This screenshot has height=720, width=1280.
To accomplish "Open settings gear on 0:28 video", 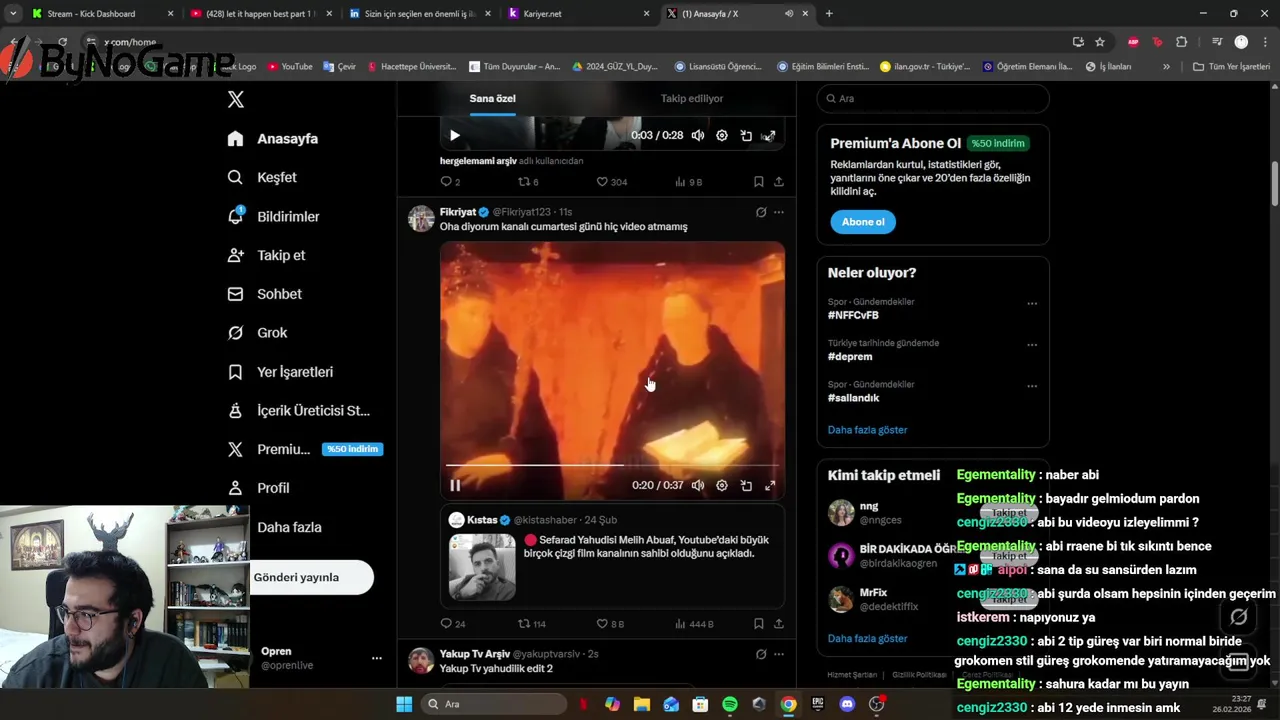I will pyautogui.click(x=722, y=136).
